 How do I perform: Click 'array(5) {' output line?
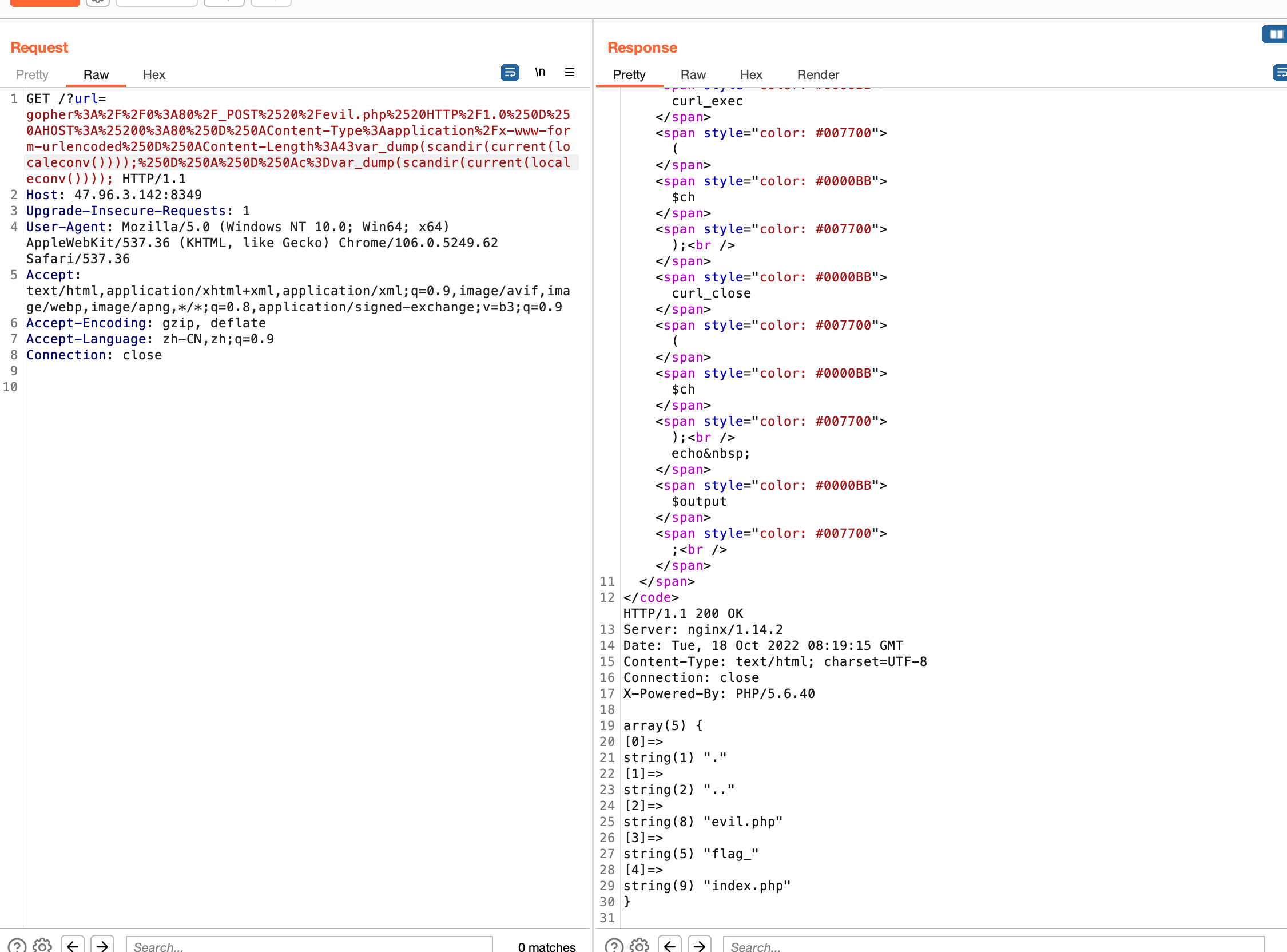[x=663, y=725]
